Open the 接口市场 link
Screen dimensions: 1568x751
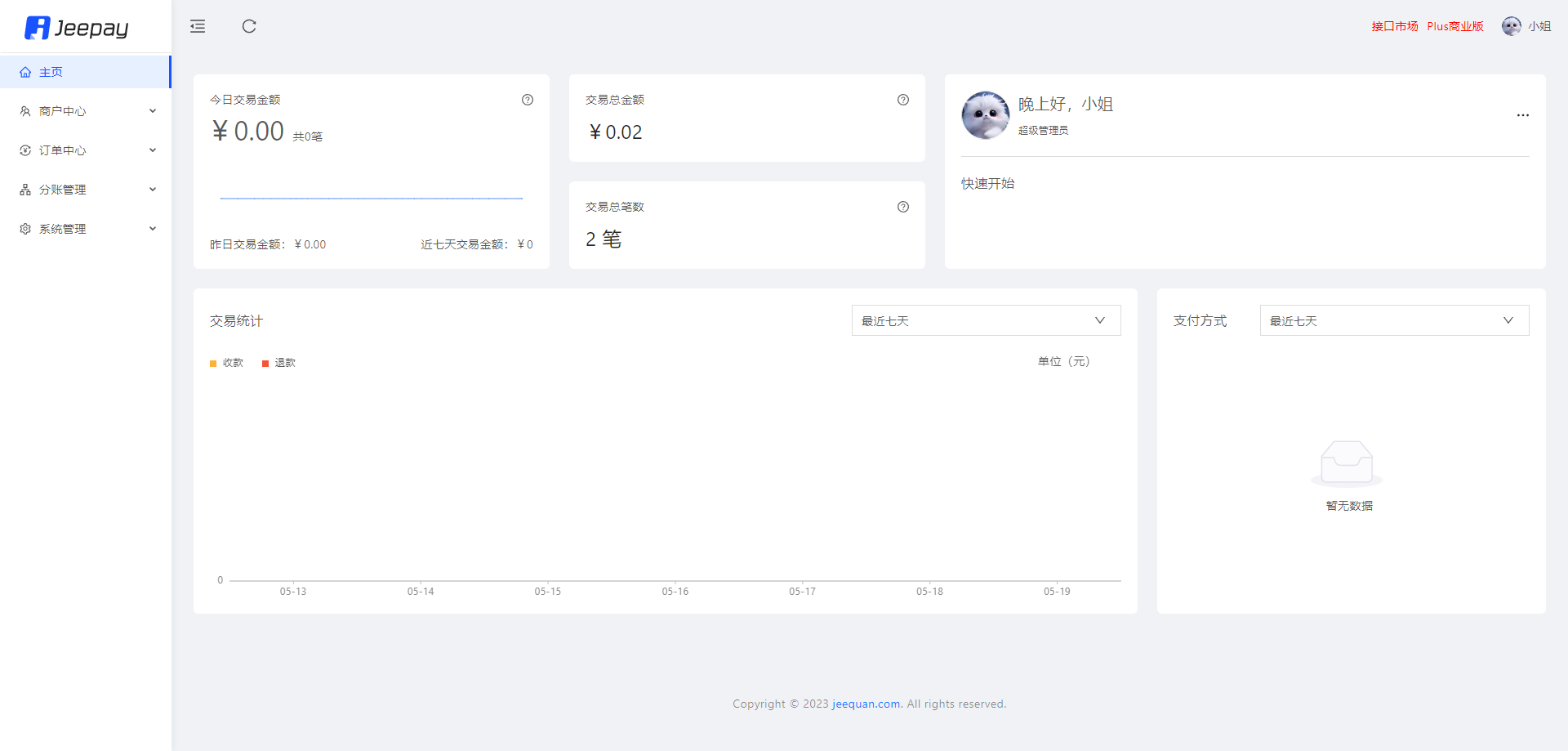pyautogui.click(x=1394, y=26)
